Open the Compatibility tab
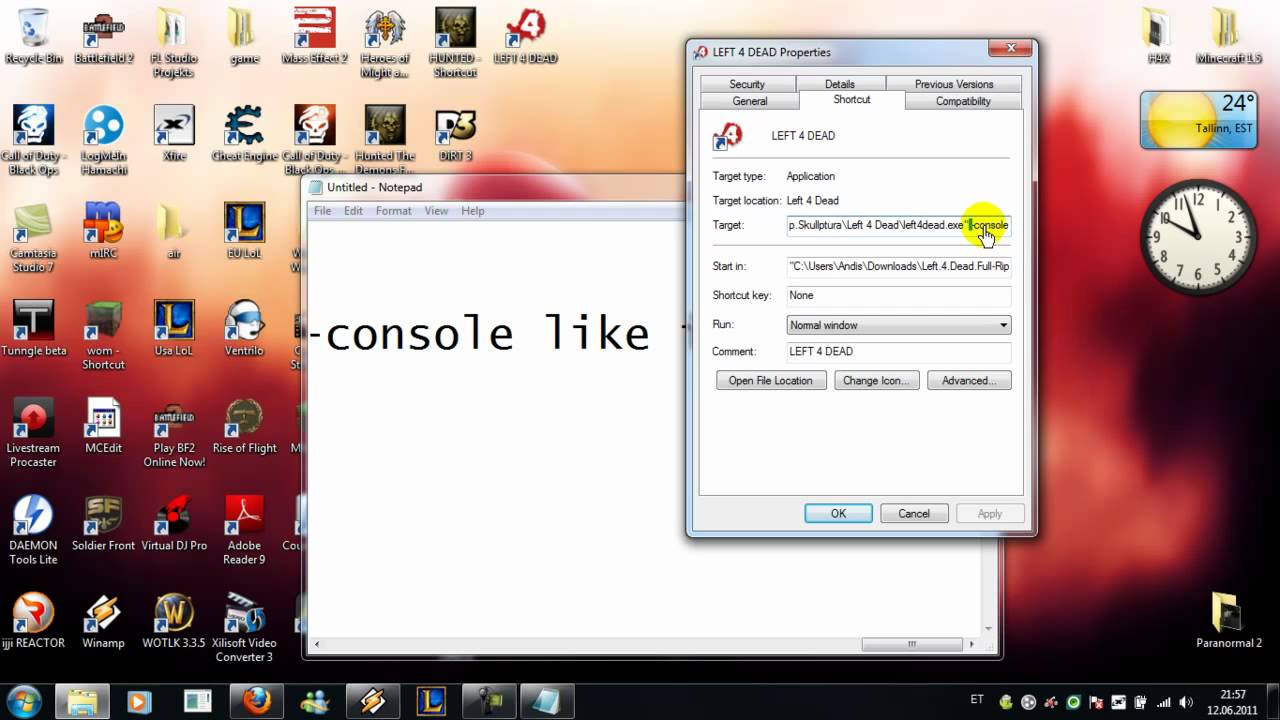1280x720 pixels. point(963,101)
